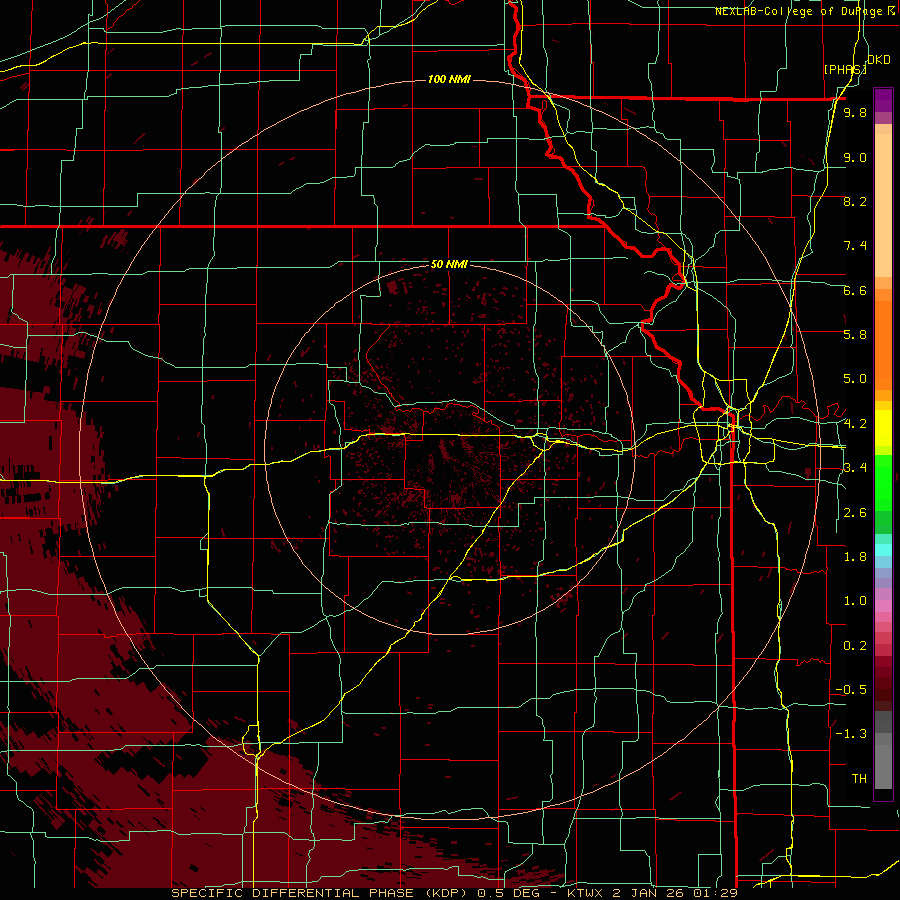Select the cyan band in the color bar
Viewport: 900px width, 900px height.
pos(883,549)
